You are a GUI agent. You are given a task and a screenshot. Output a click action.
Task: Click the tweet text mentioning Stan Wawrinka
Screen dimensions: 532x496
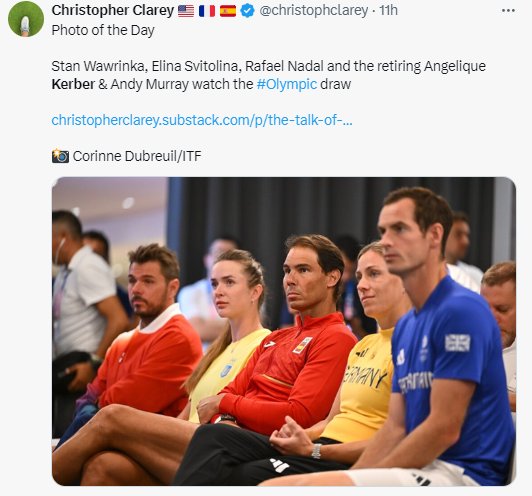pyautogui.click(x=269, y=75)
